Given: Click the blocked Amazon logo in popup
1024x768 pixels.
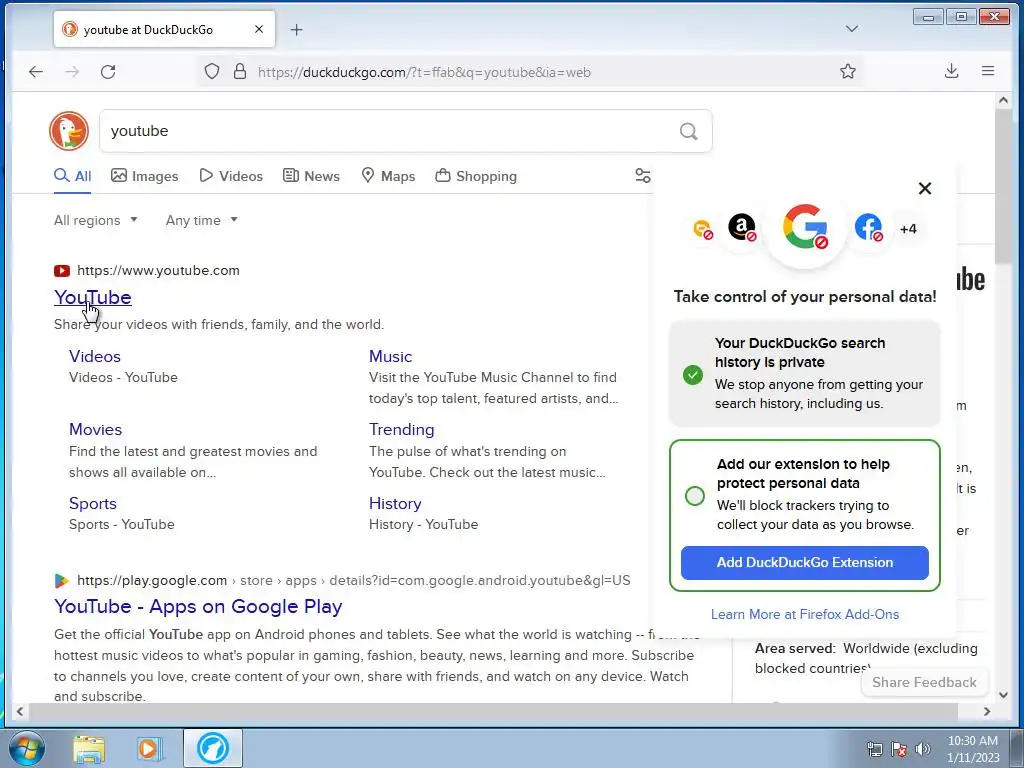Looking at the screenshot, I should (742, 228).
